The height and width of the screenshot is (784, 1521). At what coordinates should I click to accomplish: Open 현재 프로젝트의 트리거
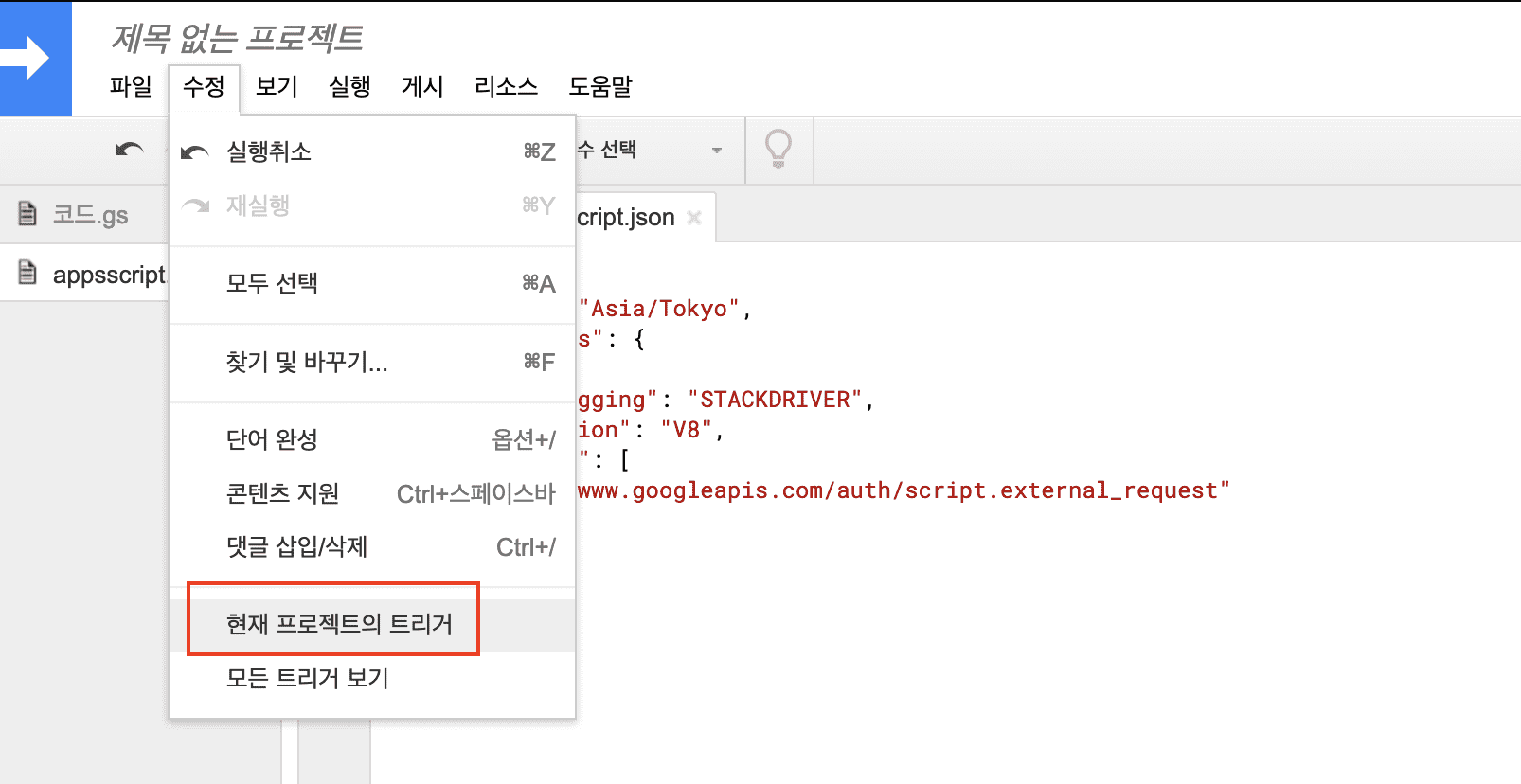coord(339,624)
